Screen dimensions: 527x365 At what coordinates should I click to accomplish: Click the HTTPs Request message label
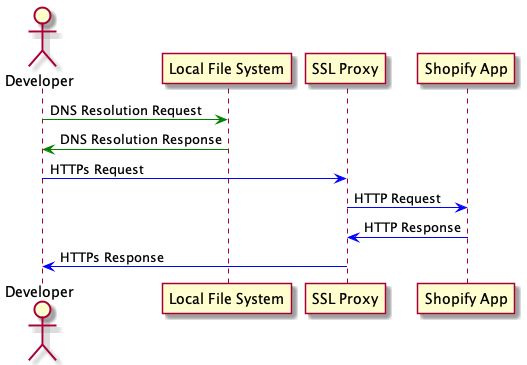pyautogui.click(x=97, y=169)
